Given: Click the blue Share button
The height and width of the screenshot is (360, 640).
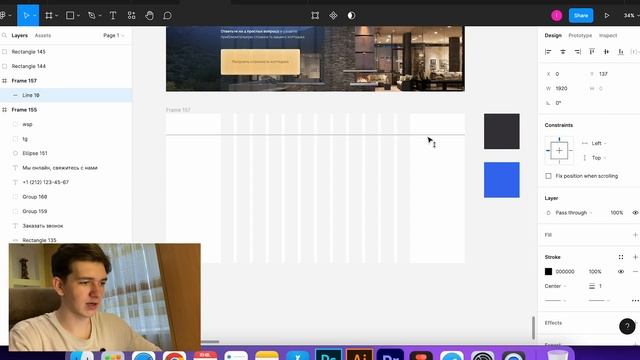Looking at the screenshot, I should click(x=581, y=16).
